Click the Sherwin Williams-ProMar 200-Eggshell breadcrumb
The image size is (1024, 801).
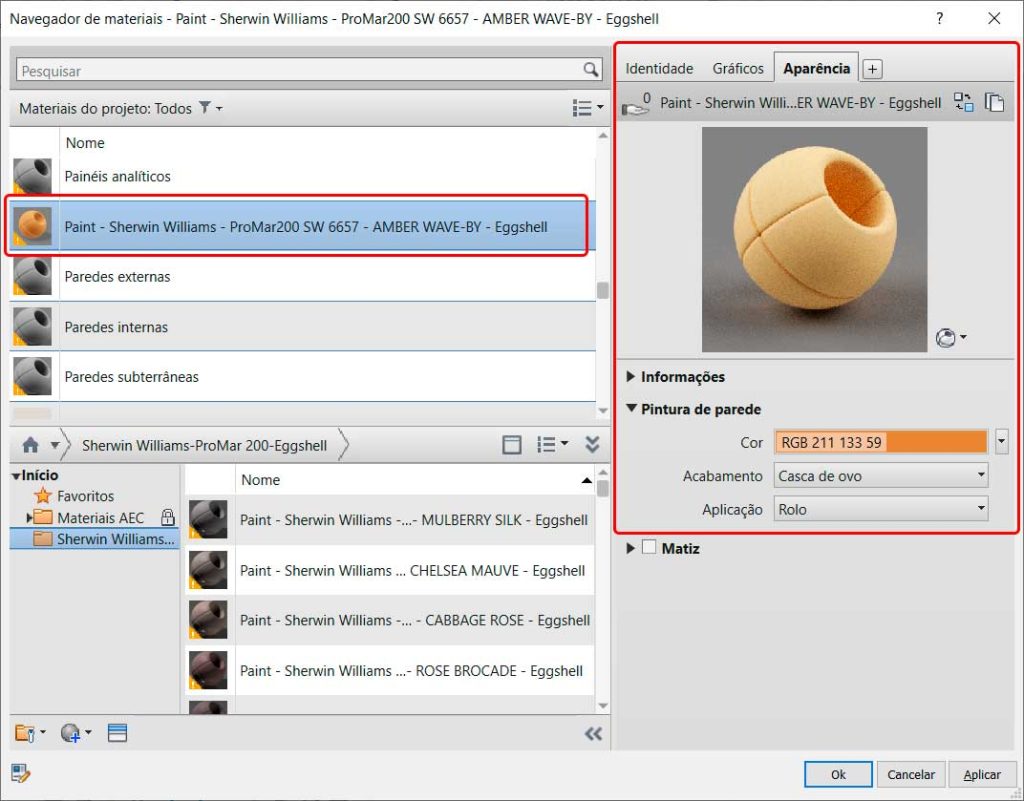[204, 445]
